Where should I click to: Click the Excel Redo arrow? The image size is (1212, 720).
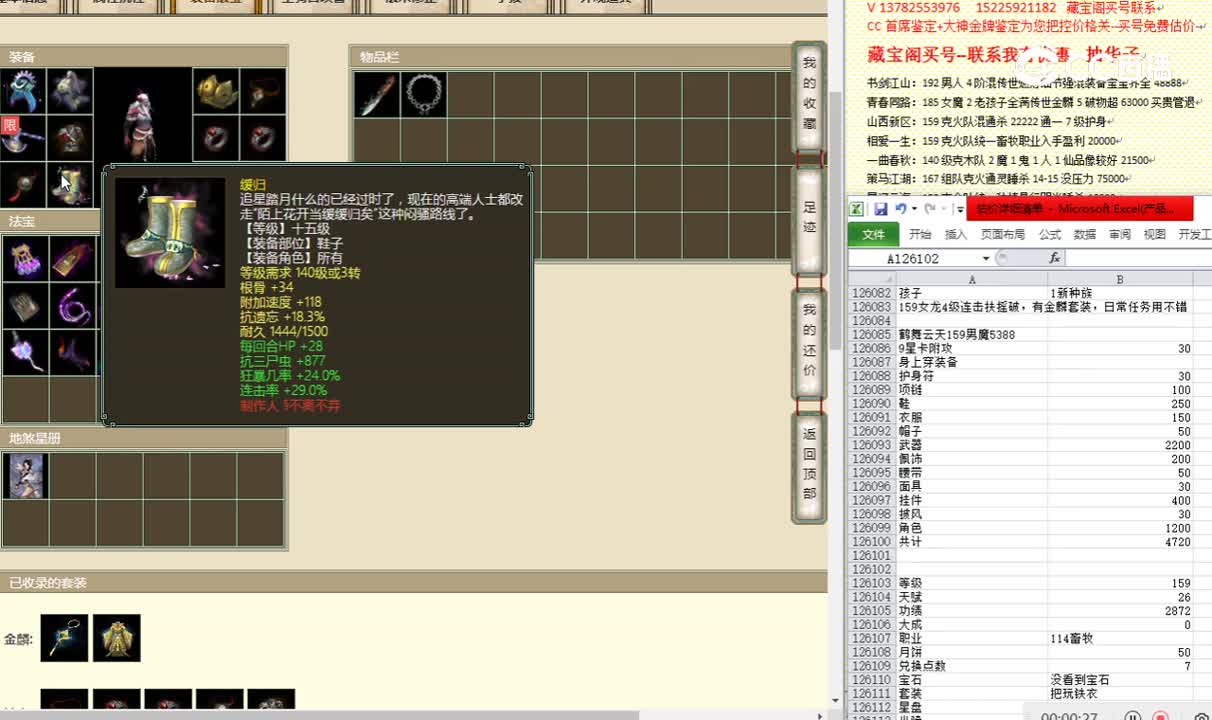(x=930, y=209)
